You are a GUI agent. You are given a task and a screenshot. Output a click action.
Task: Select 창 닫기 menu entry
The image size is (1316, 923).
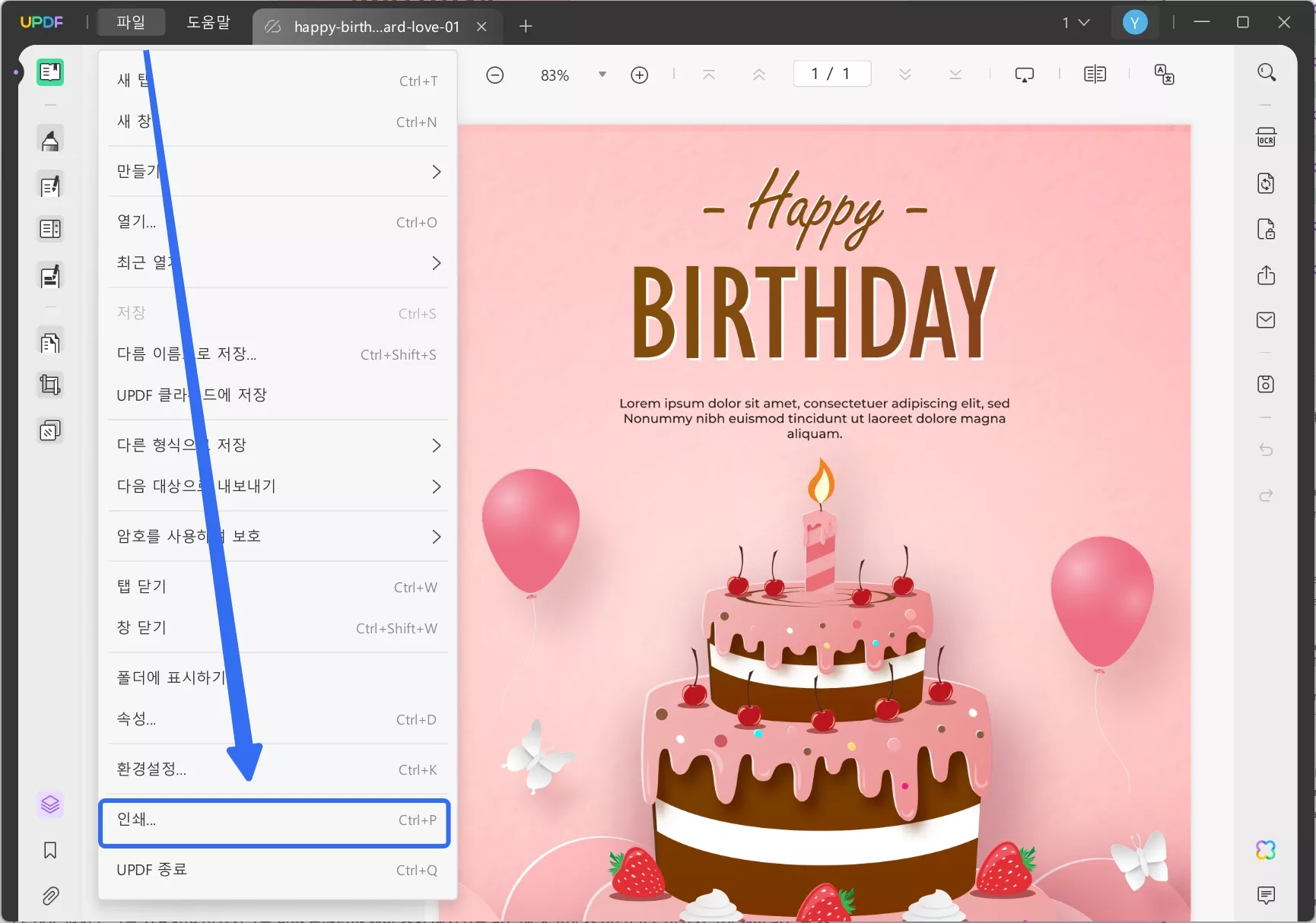(x=278, y=628)
